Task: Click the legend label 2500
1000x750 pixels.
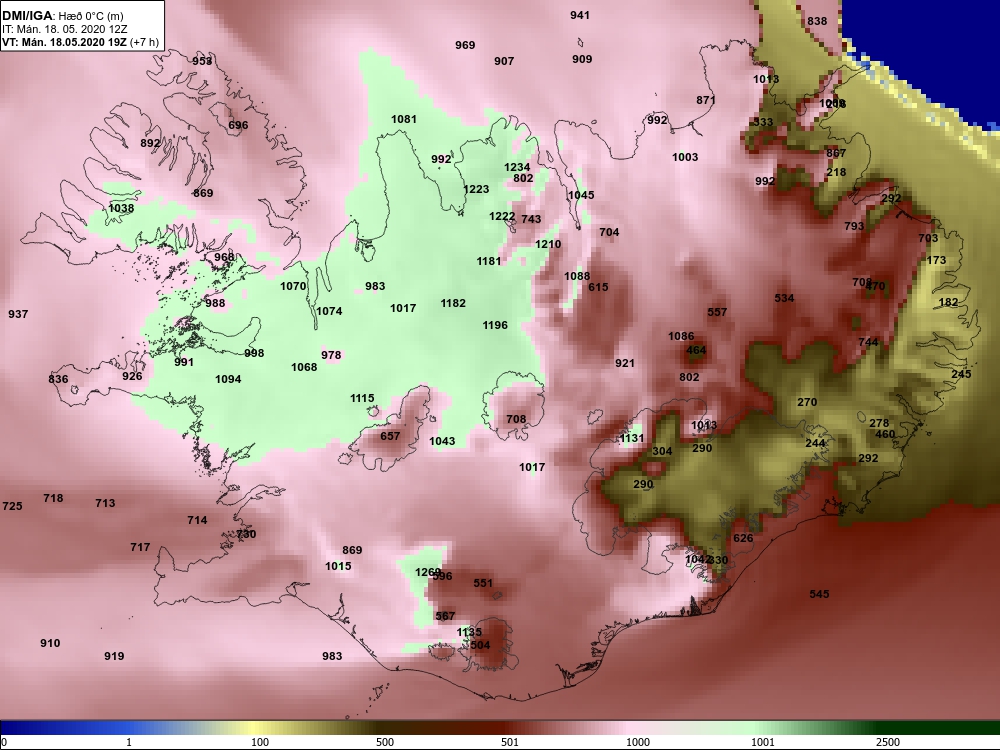Action: 888,742
